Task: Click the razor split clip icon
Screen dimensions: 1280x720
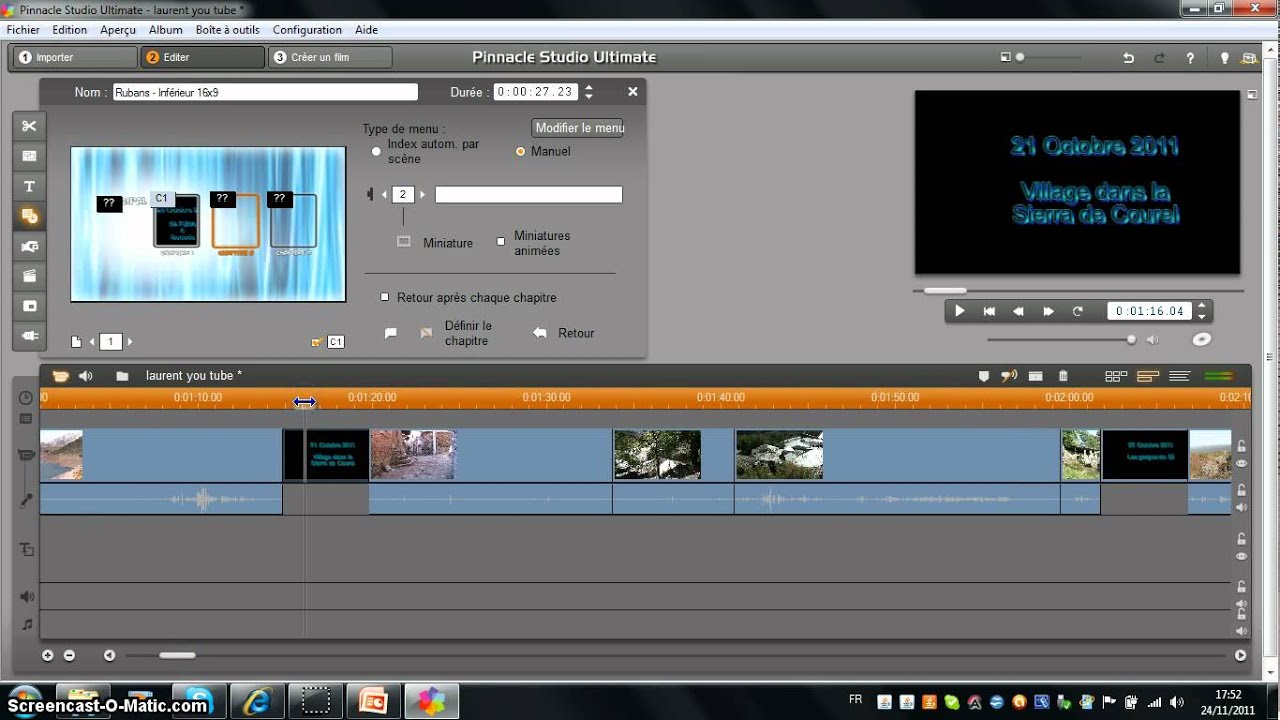Action: (x=1036, y=376)
